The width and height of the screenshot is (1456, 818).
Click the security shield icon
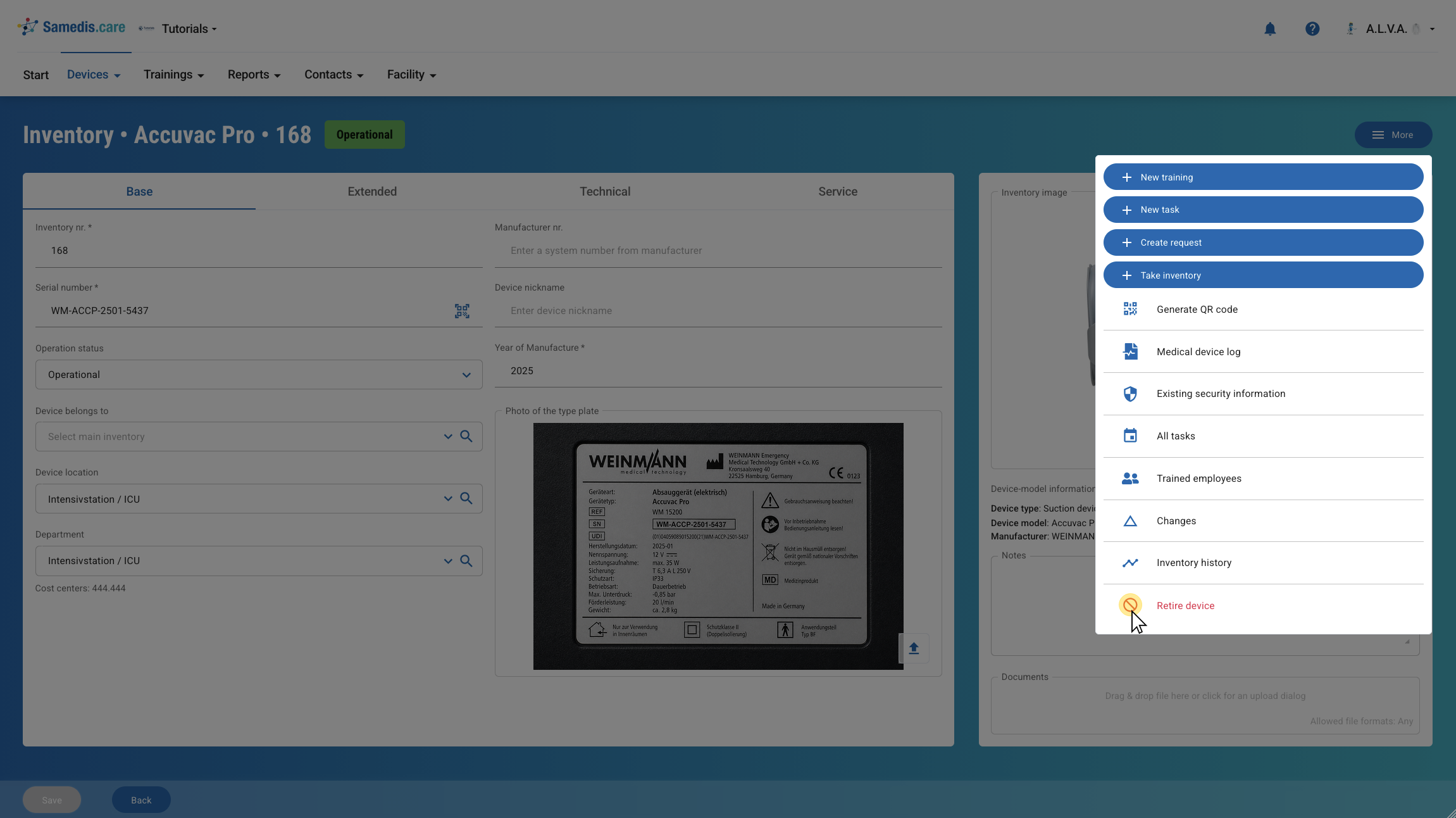pos(1130,394)
